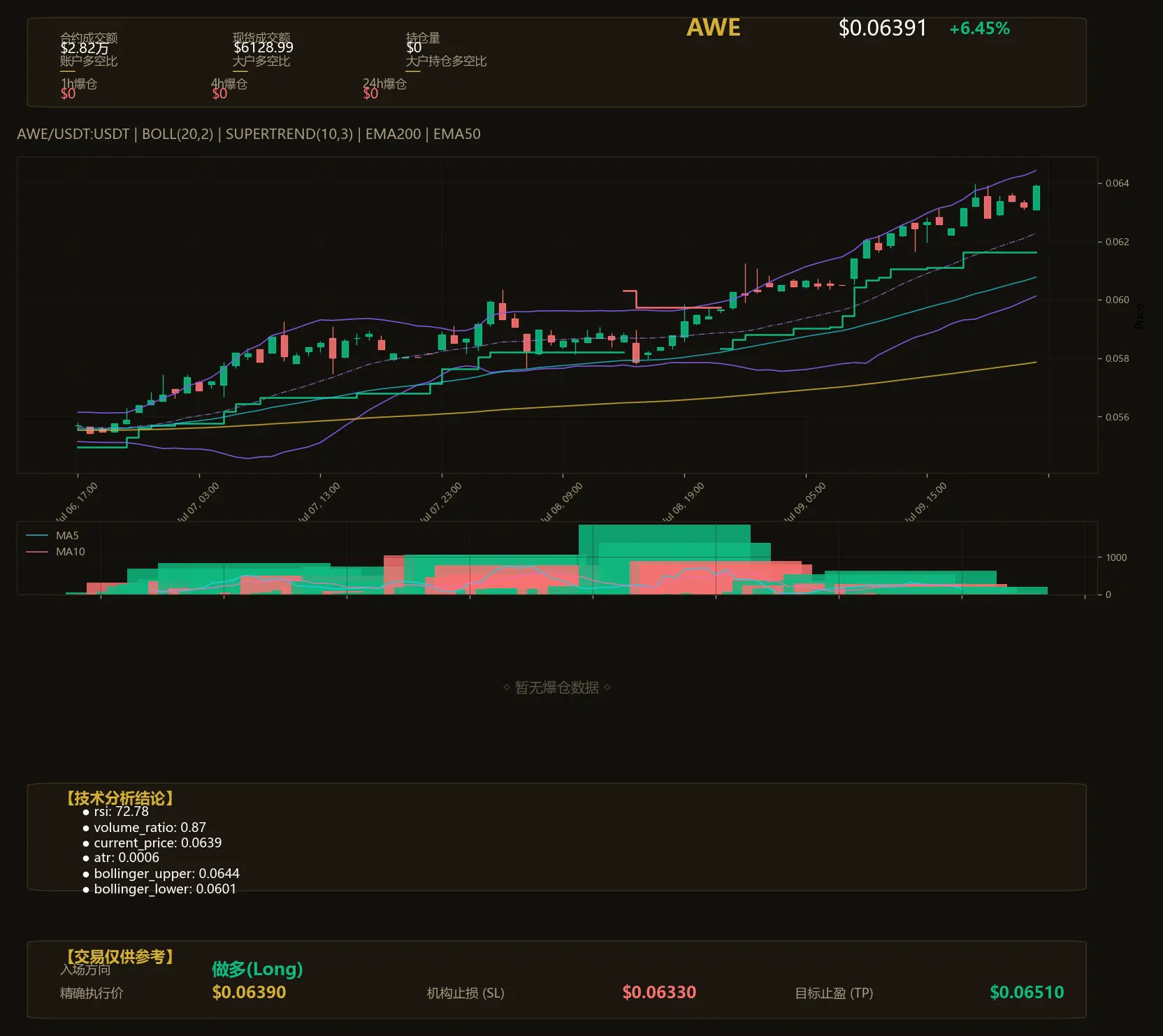This screenshot has width=1163, height=1036.
Task: Click the 目标止盈 (TP) label
Action: click(834, 993)
